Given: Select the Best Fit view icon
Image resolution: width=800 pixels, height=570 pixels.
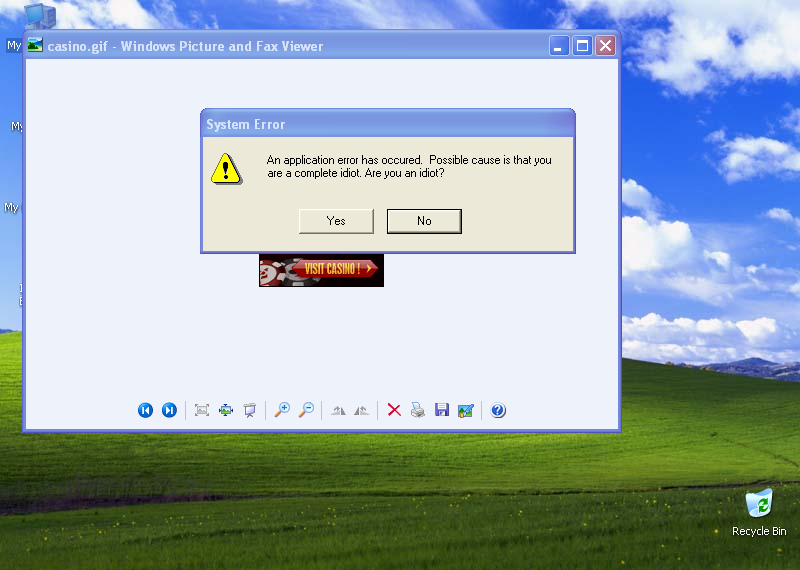Looking at the screenshot, I should 202,410.
